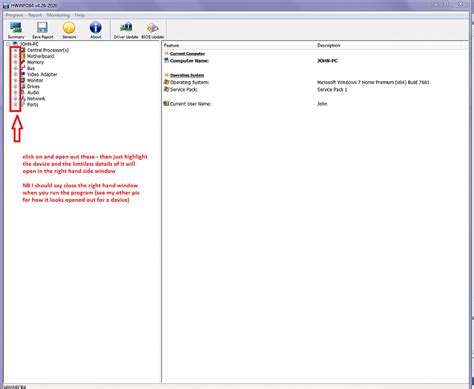This screenshot has width=474, height=389.
Task: Expand the Monitor node
Action: [15, 80]
